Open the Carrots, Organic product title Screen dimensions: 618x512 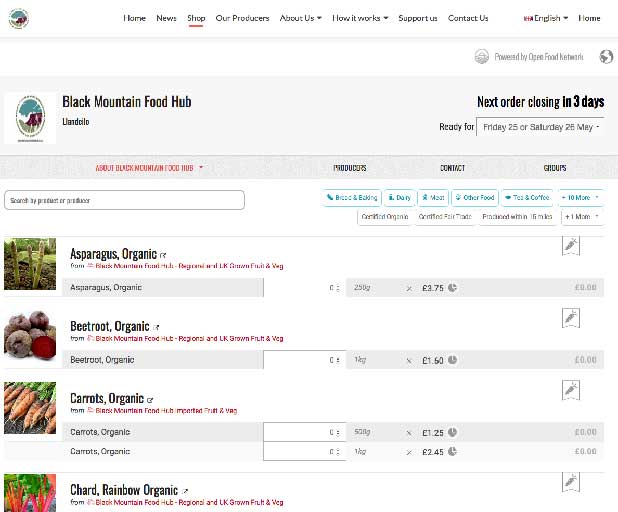click(107, 398)
